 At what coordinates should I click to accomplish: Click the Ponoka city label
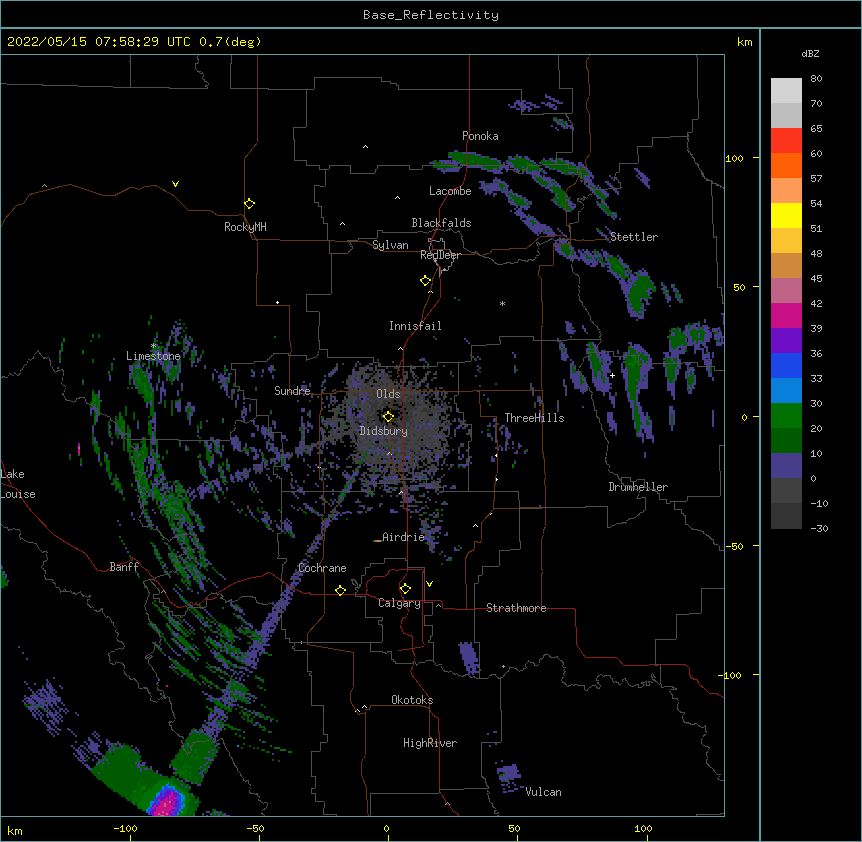pyautogui.click(x=480, y=136)
